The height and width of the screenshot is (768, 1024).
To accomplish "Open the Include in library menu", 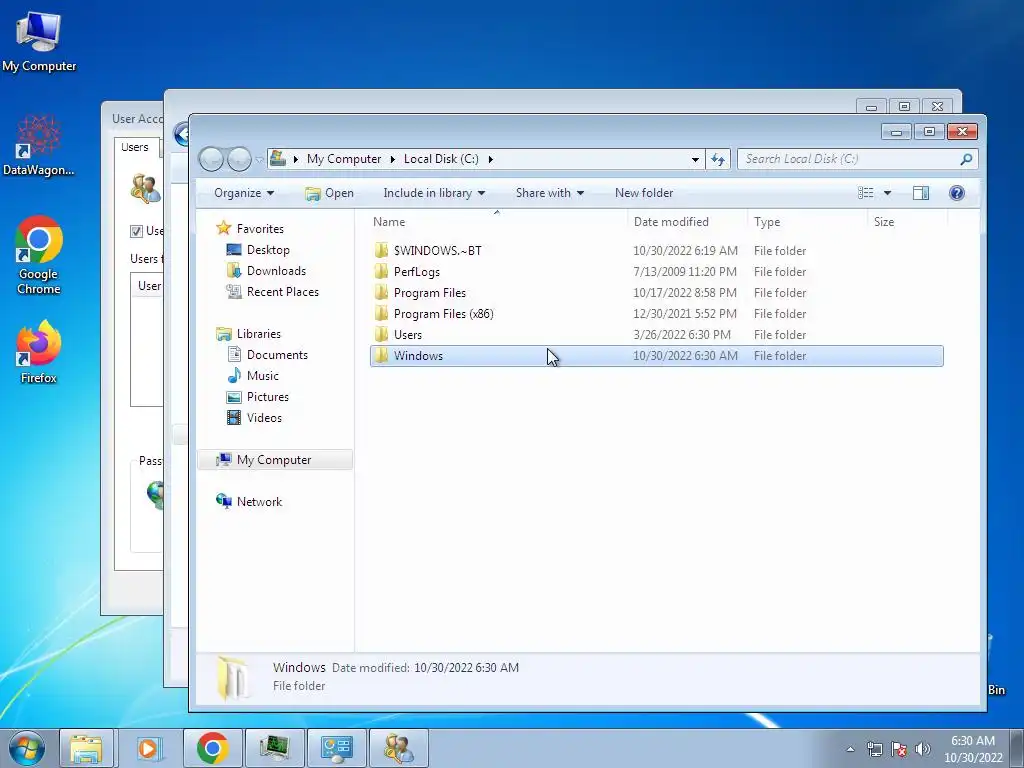I will 434,193.
